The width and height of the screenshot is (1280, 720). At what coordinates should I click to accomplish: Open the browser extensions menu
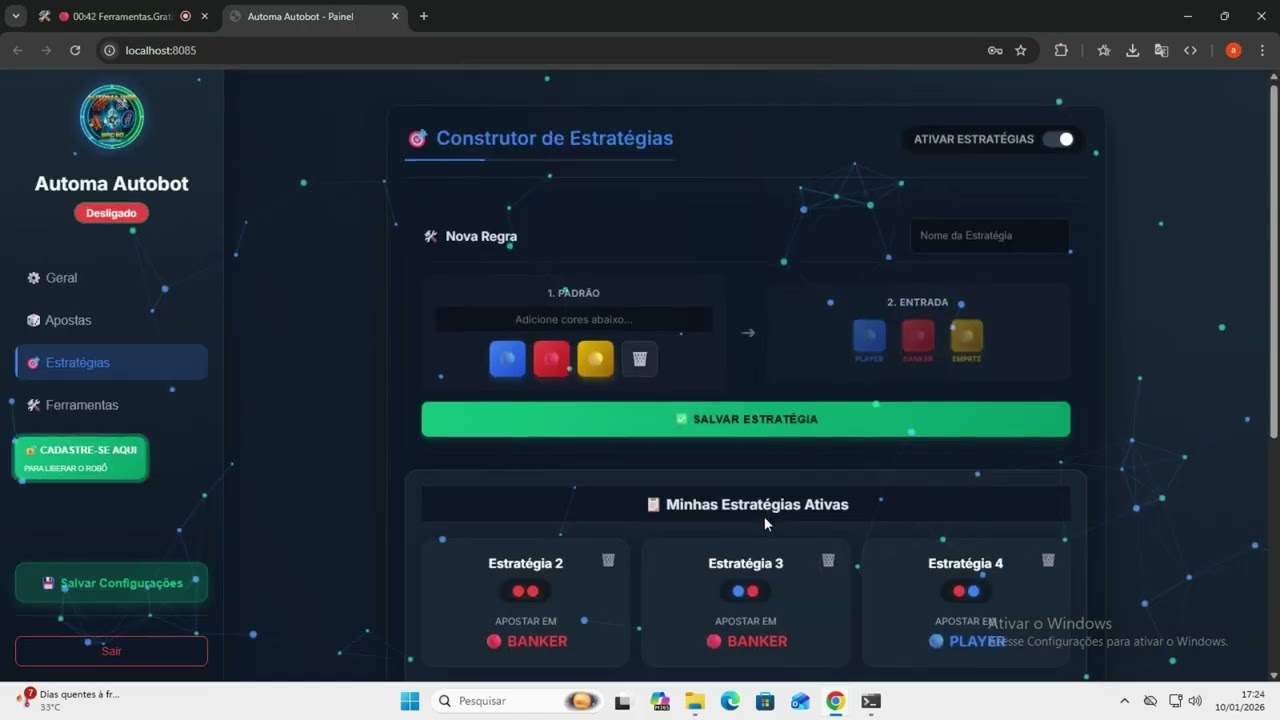(x=1061, y=50)
